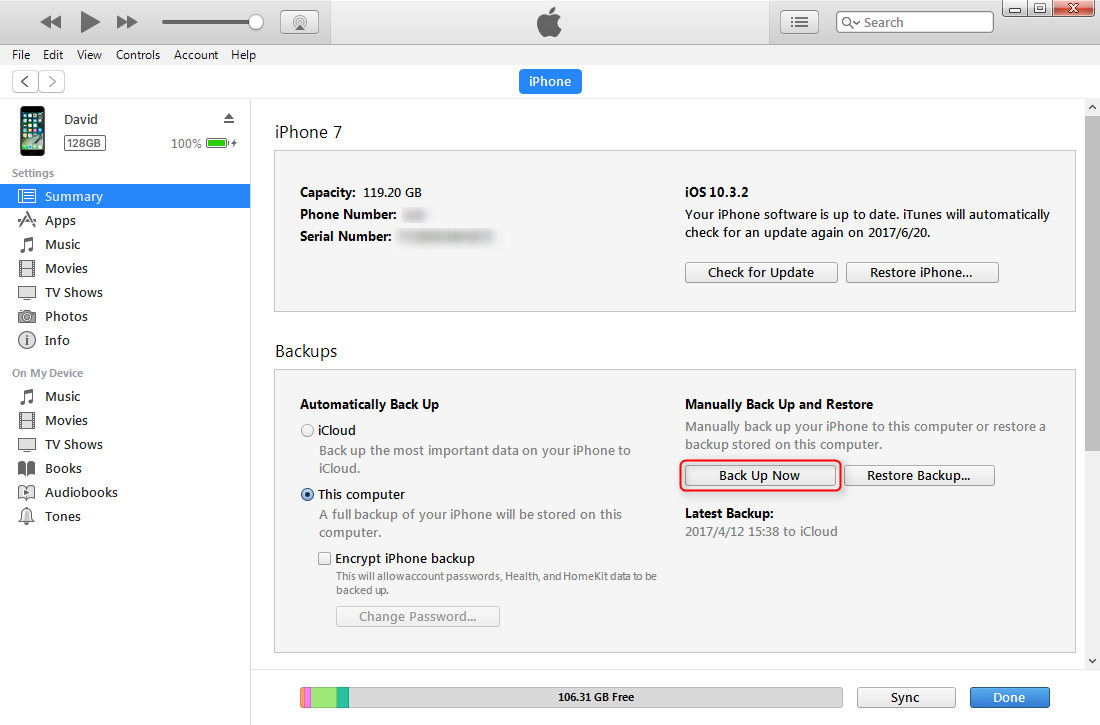Open the list view icon button
This screenshot has width=1100, height=725.
[x=799, y=22]
